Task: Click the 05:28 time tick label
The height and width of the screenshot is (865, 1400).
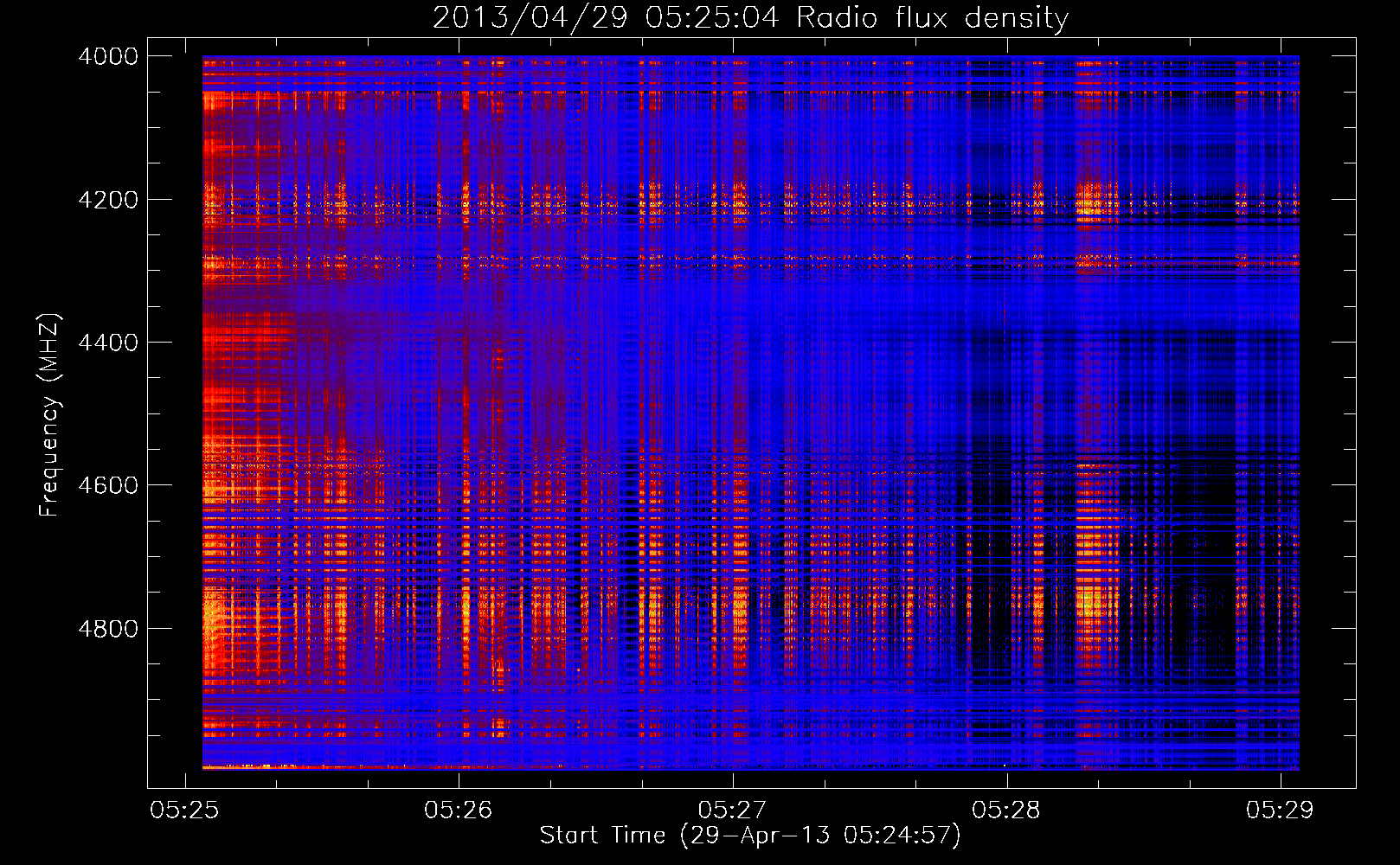Action: pos(1006,811)
